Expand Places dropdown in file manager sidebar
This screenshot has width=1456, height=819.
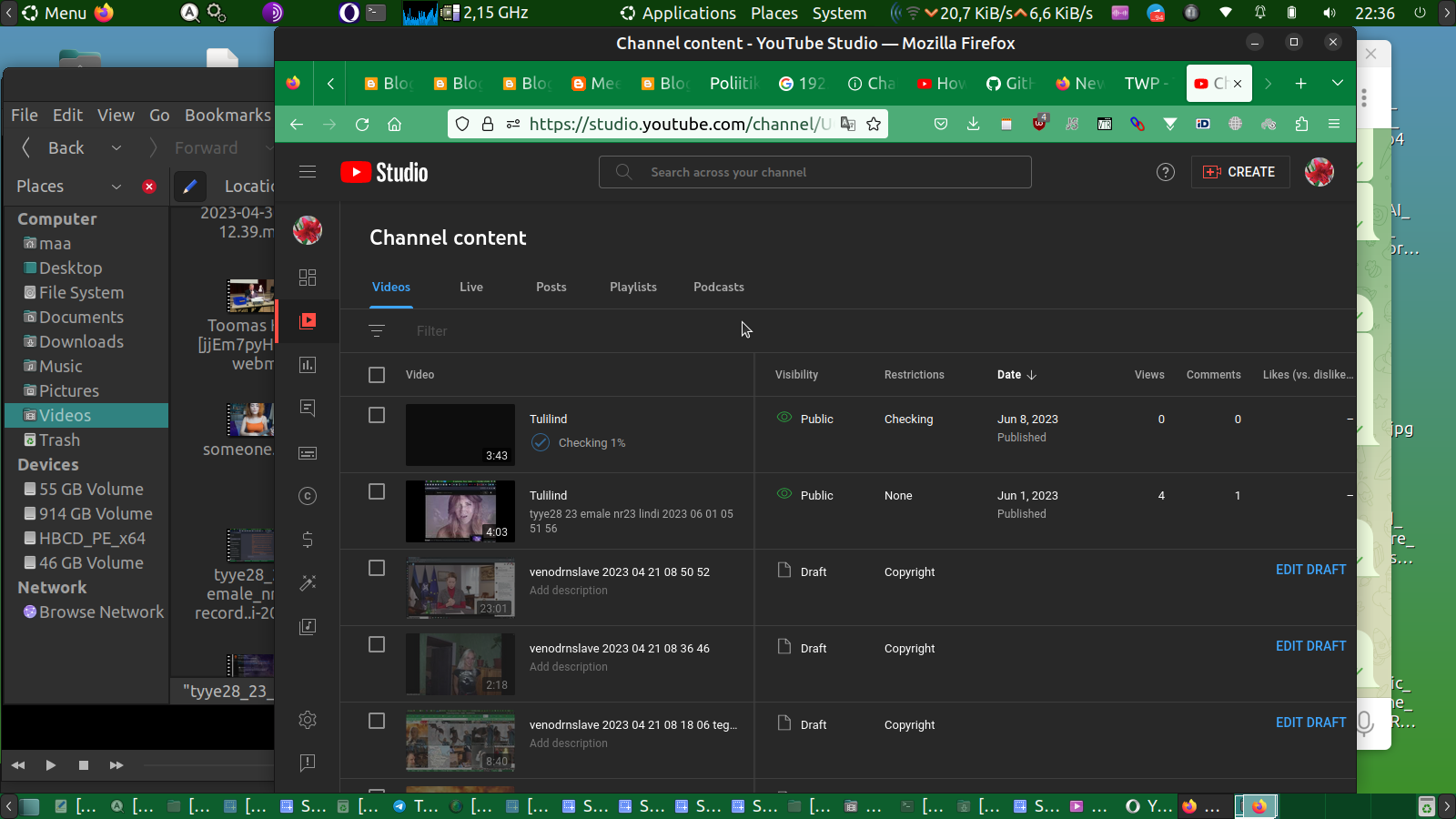tap(116, 187)
